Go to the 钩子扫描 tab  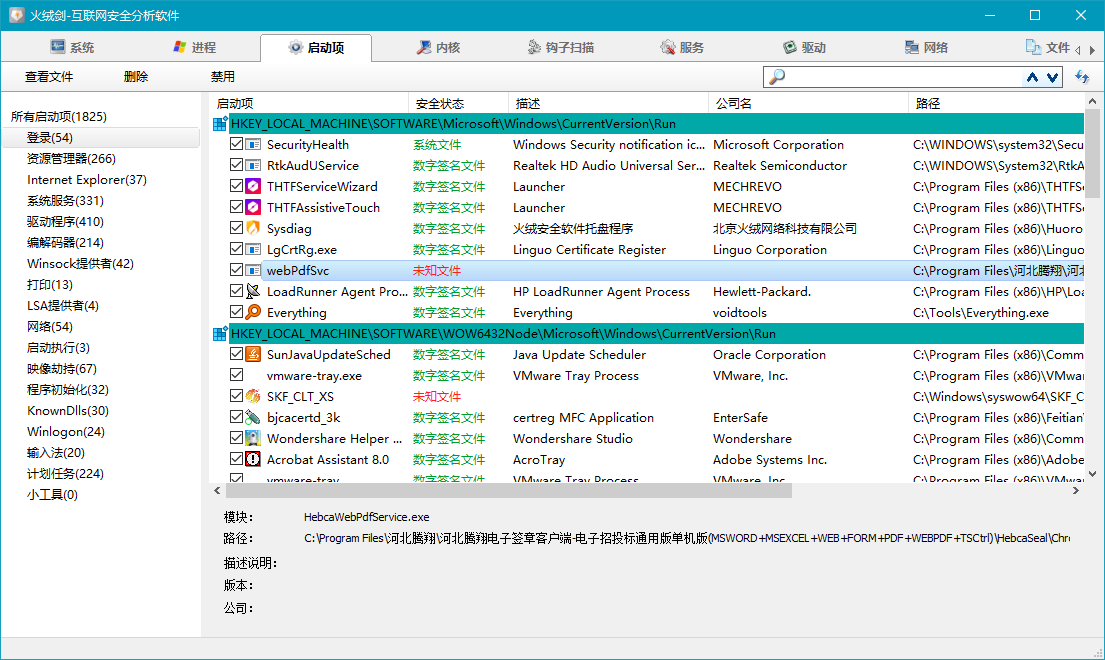pos(560,47)
